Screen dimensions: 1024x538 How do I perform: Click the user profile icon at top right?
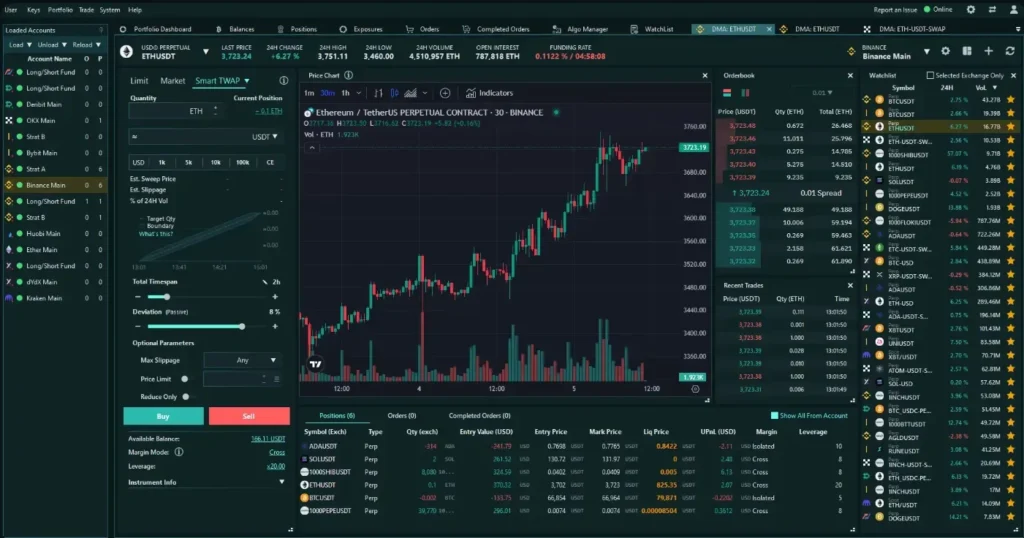1011,9
